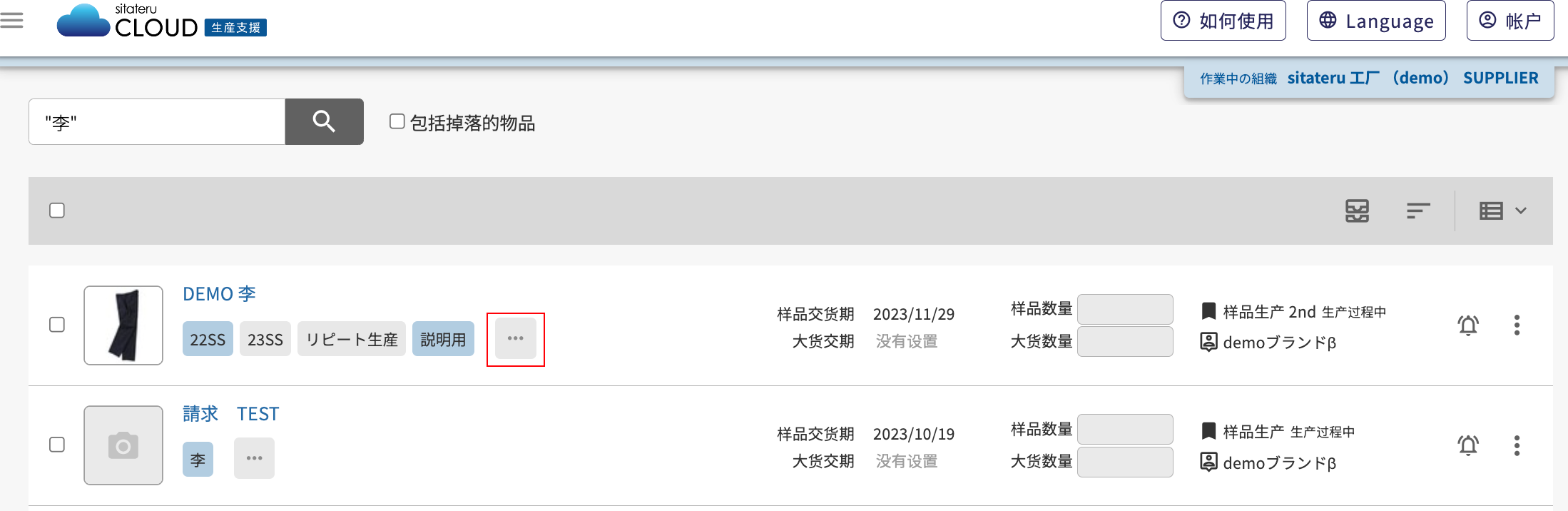Image resolution: width=1568 pixels, height=511 pixels.
Task: Click the sitateru CLOUD logo
Action: pos(162,21)
